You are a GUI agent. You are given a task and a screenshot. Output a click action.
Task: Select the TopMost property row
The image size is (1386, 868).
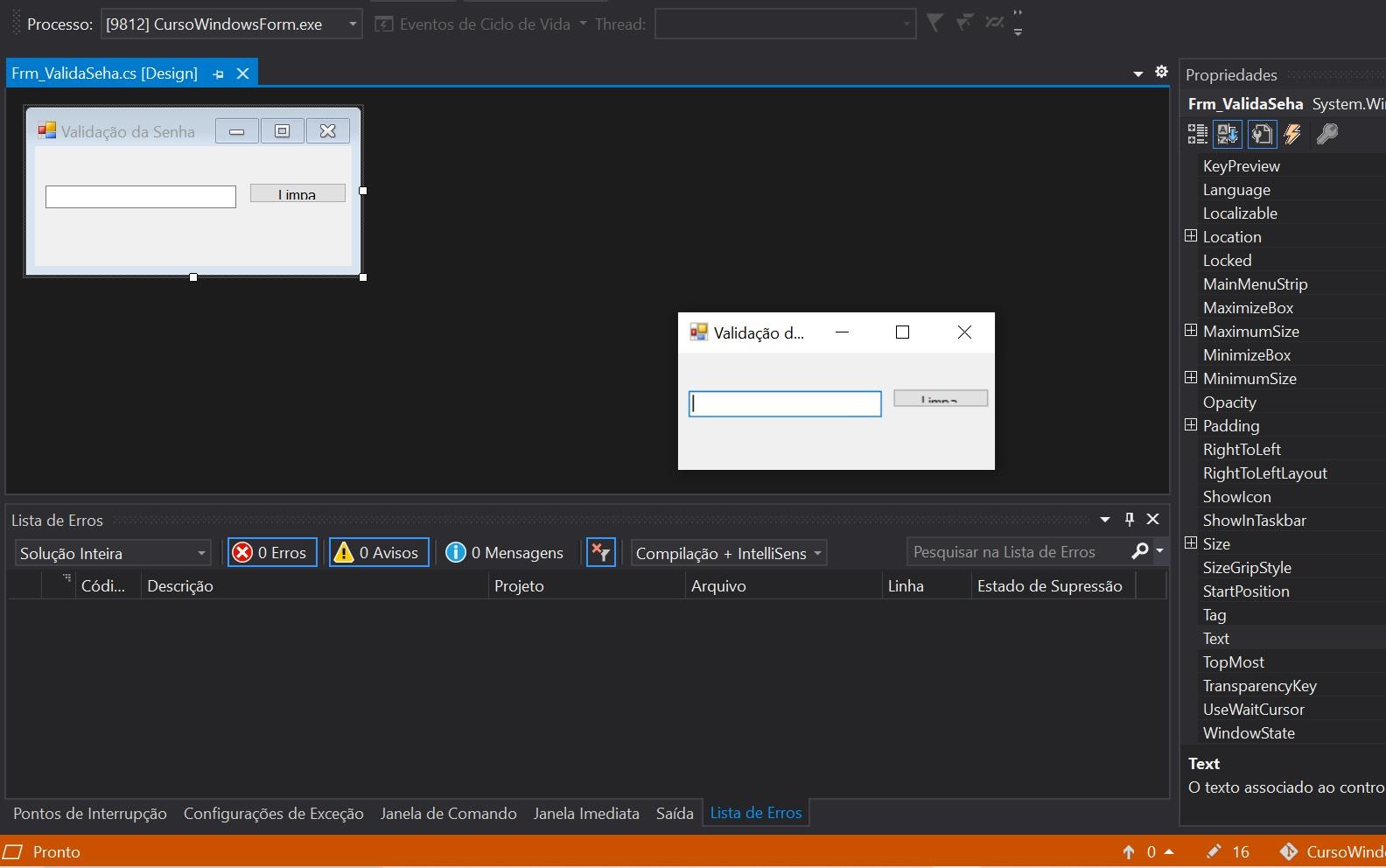coord(1291,661)
